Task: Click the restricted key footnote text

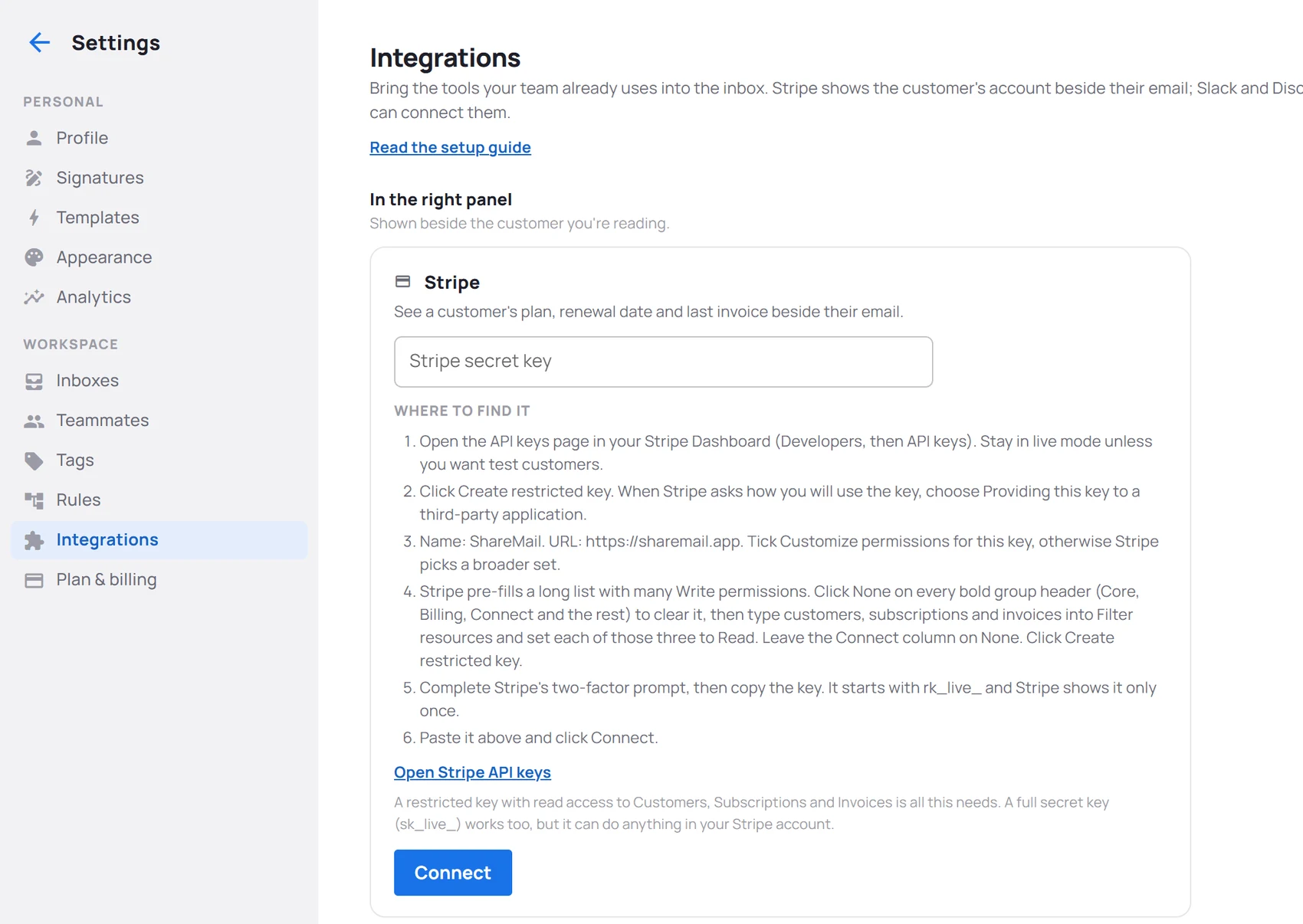Action: click(x=751, y=813)
